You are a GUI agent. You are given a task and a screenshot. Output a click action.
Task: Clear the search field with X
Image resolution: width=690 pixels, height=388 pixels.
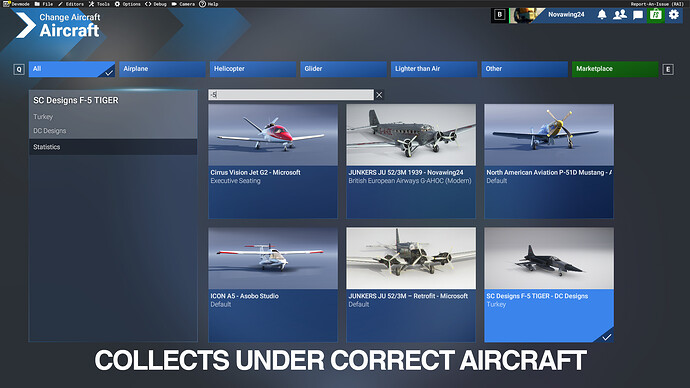click(379, 95)
